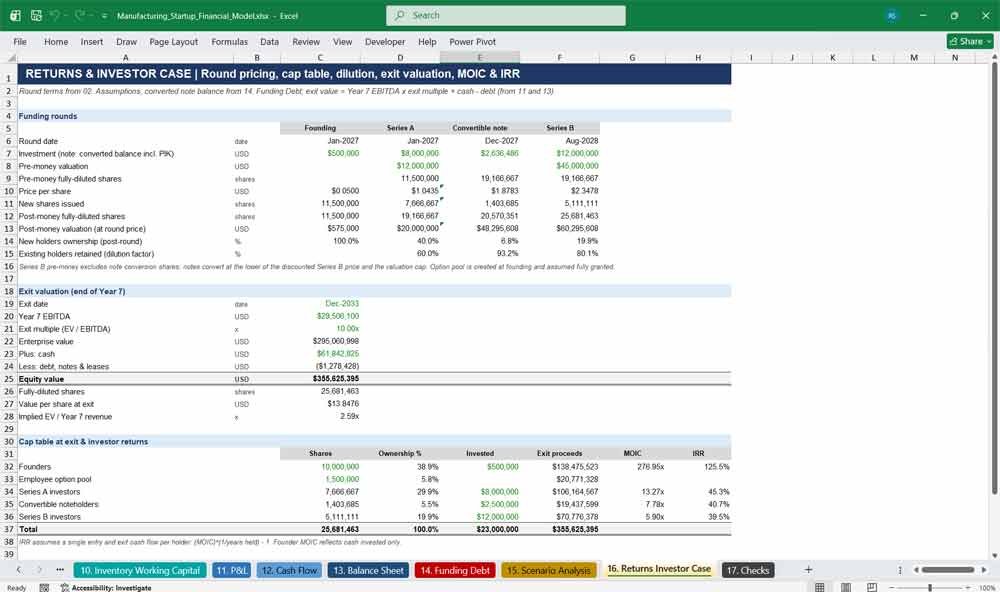The image size is (1000, 592).
Task: Switch to the 14. Funding Debt sheet
Action: click(455, 570)
